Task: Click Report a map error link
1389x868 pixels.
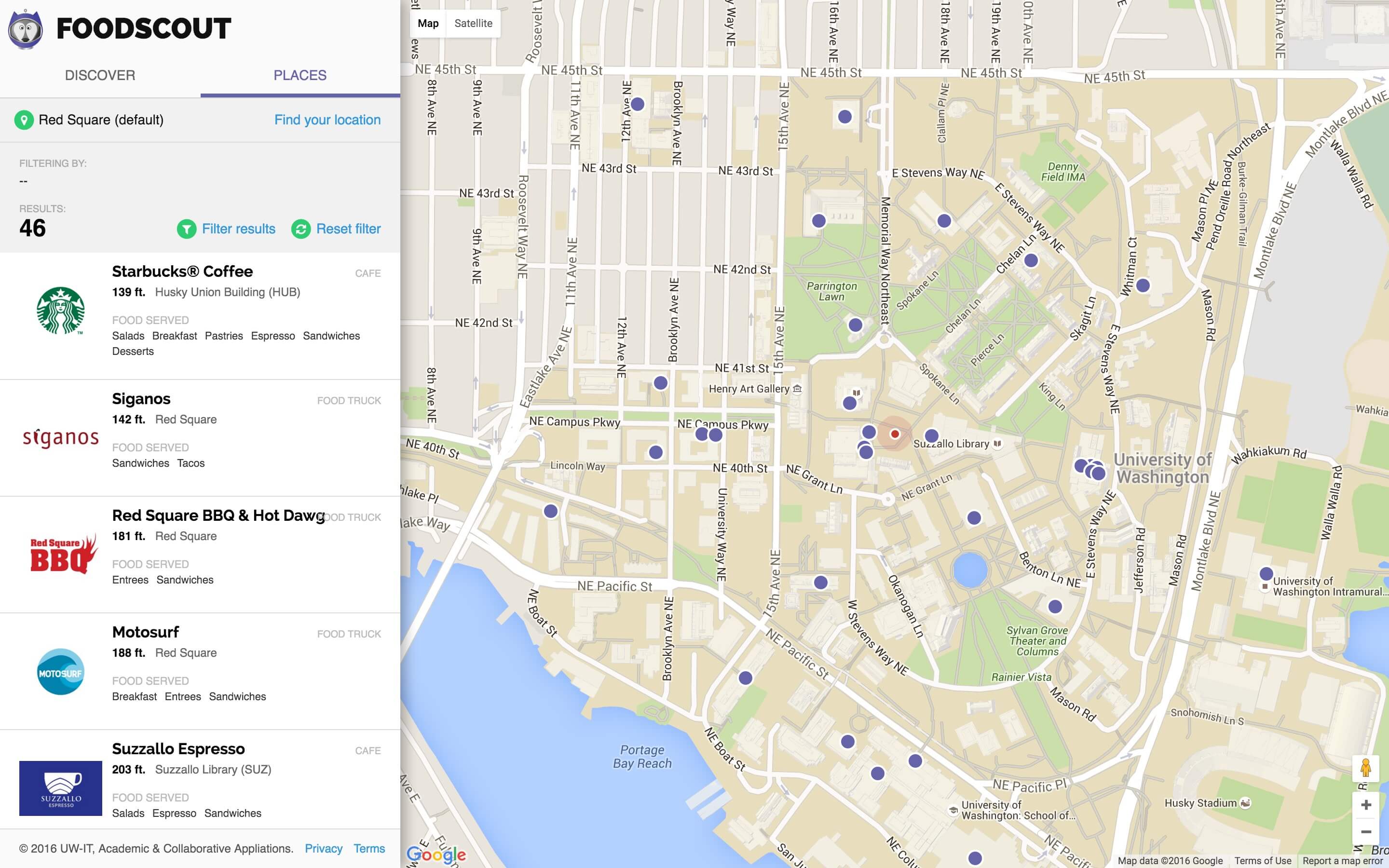Action: pos(1343,861)
